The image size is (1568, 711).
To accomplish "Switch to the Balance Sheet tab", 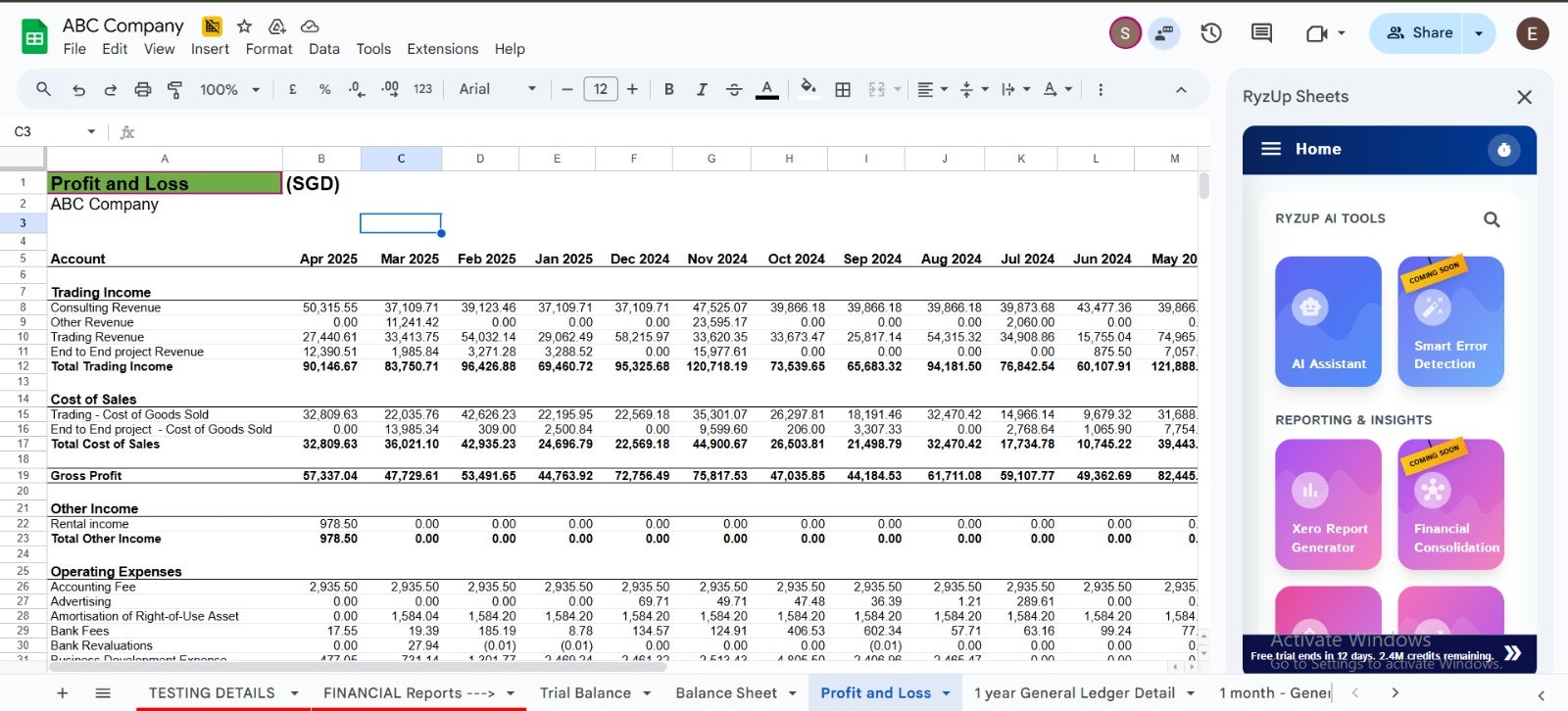I will 725,692.
